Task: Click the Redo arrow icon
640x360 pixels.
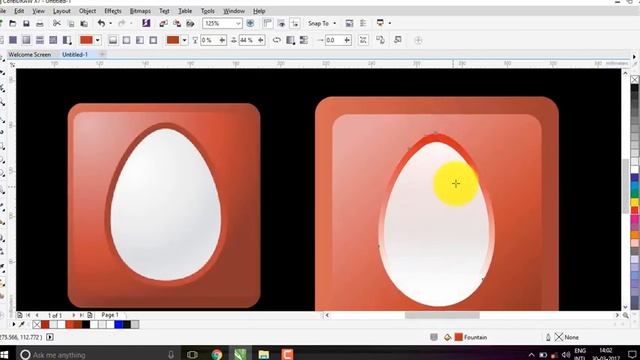Action: 122,24
